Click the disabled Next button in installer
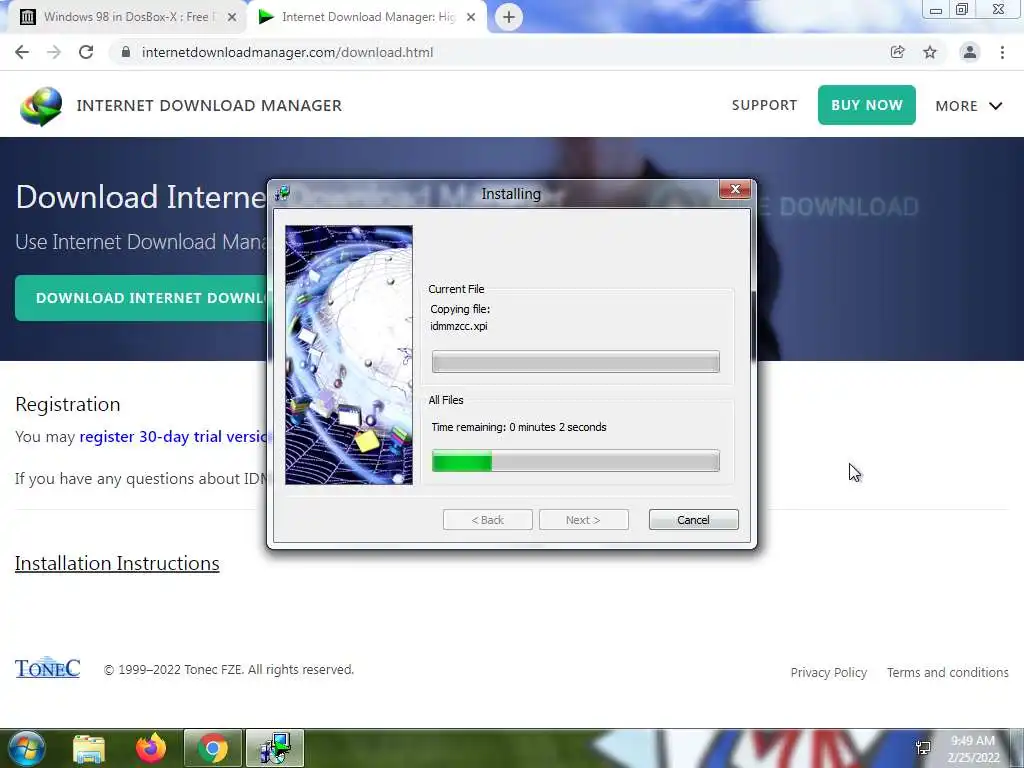 click(x=583, y=520)
